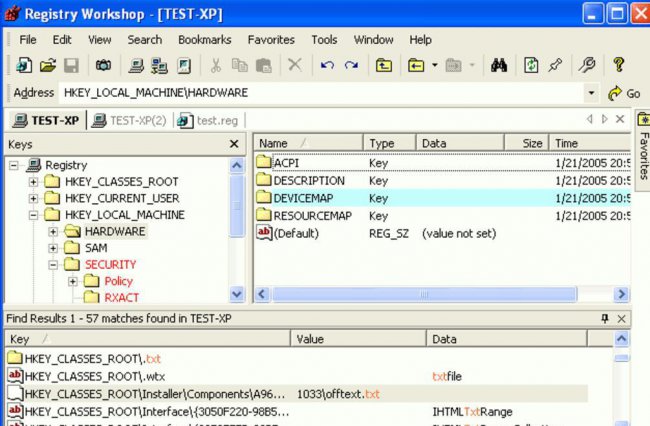Expand the SAM key
The height and width of the screenshot is (426, 650).
pyautogui.click(x=53, y=248)
